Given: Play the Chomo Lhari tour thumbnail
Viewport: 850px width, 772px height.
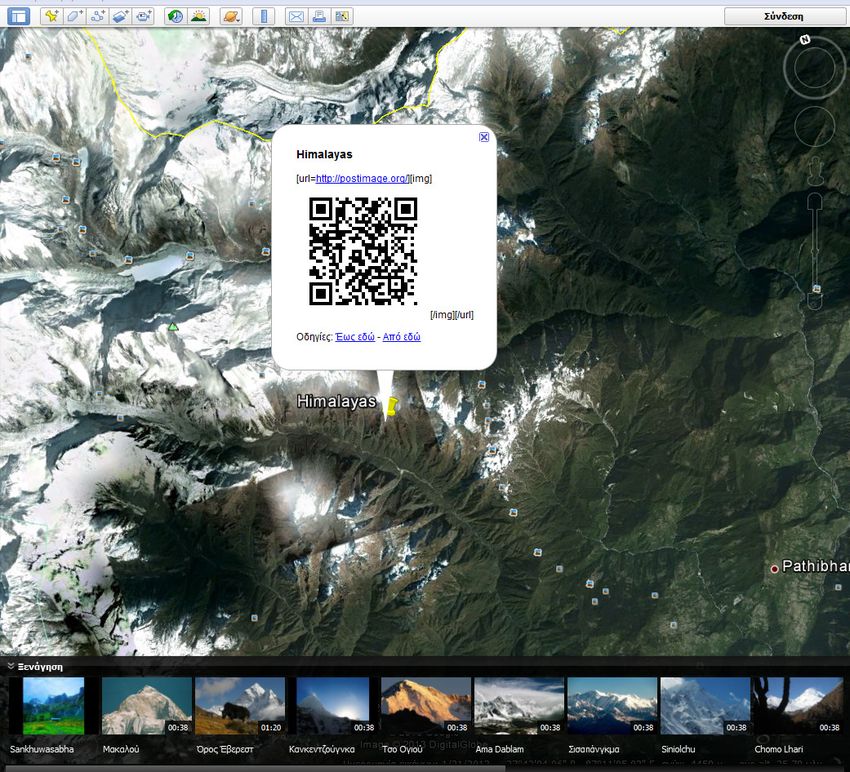Looking at the screenshot, I should pos(798,706).
